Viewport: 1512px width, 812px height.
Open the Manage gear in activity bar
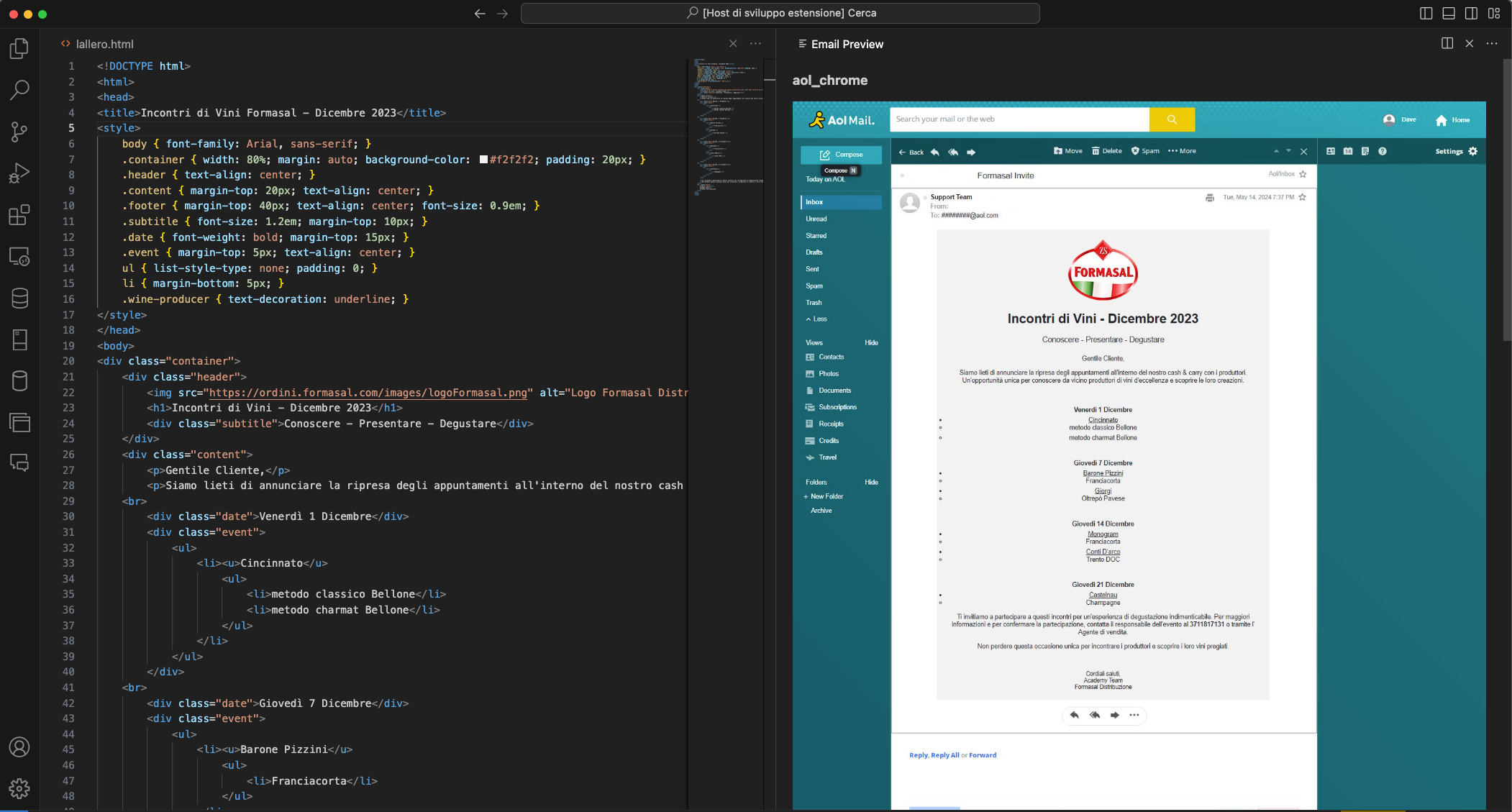coord(19,788)
